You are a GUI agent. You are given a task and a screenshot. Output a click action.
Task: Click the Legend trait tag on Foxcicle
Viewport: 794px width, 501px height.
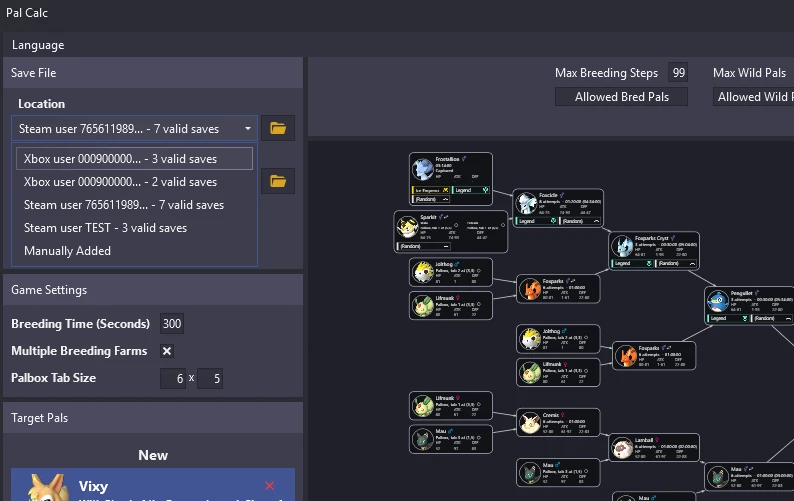536,221
